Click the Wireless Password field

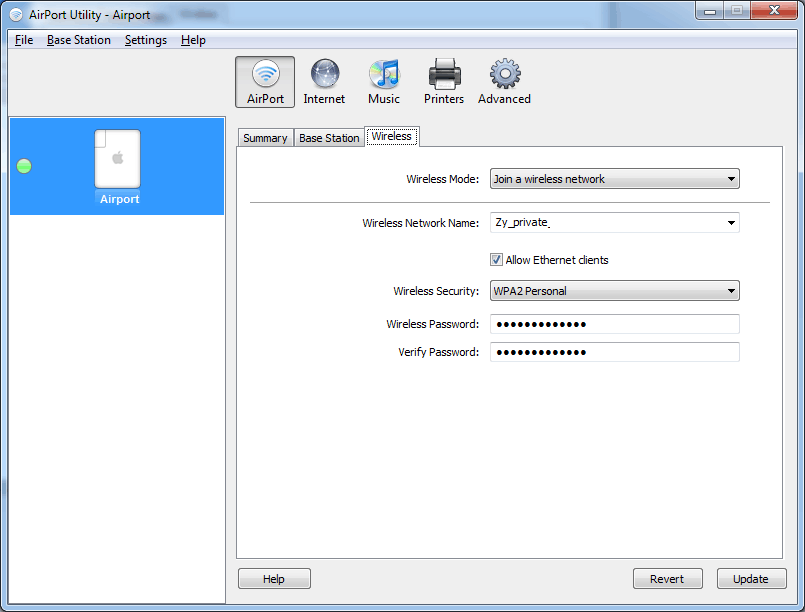(615, 324)
